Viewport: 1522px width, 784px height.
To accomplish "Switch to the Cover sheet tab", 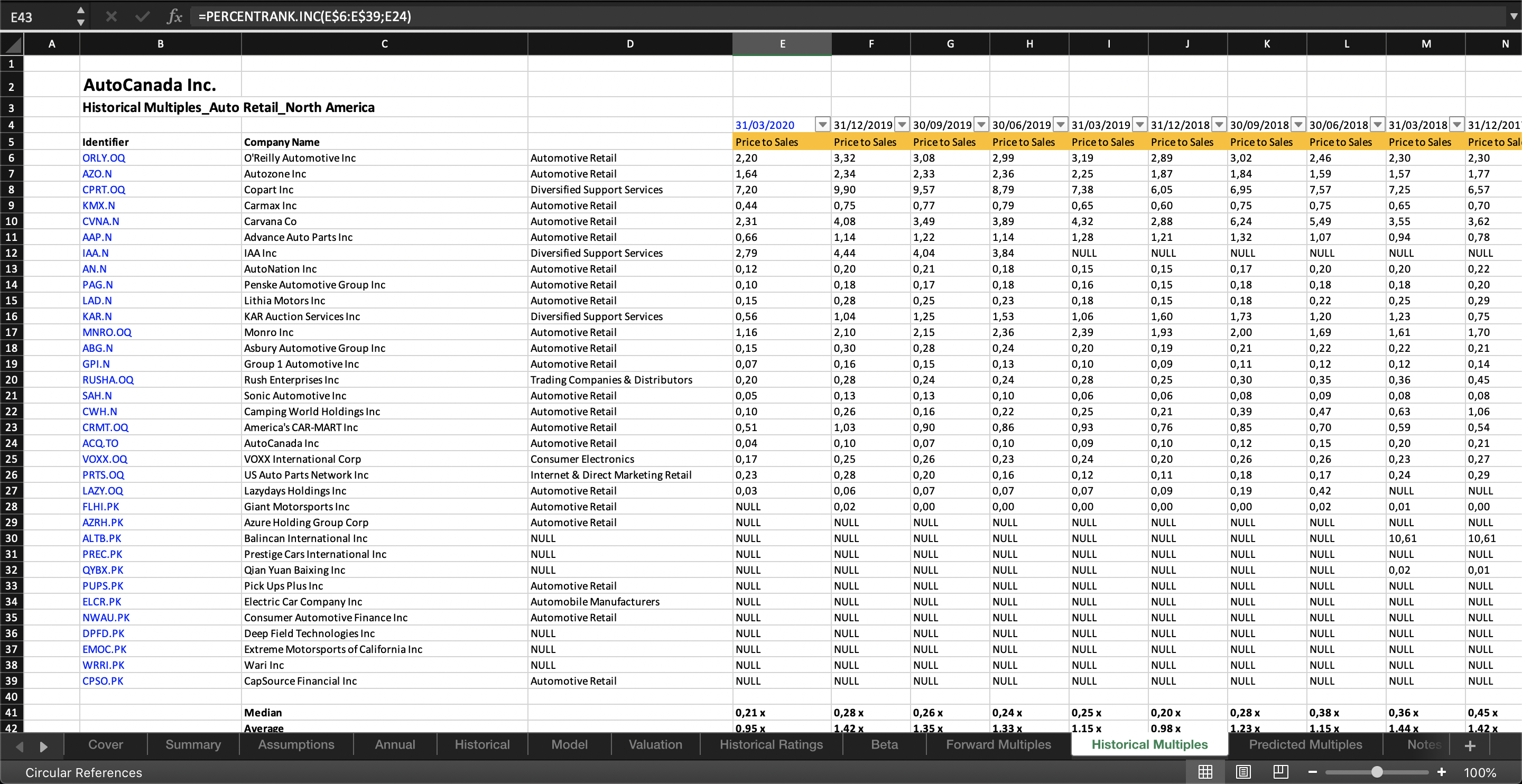I will tap(106, 744).
